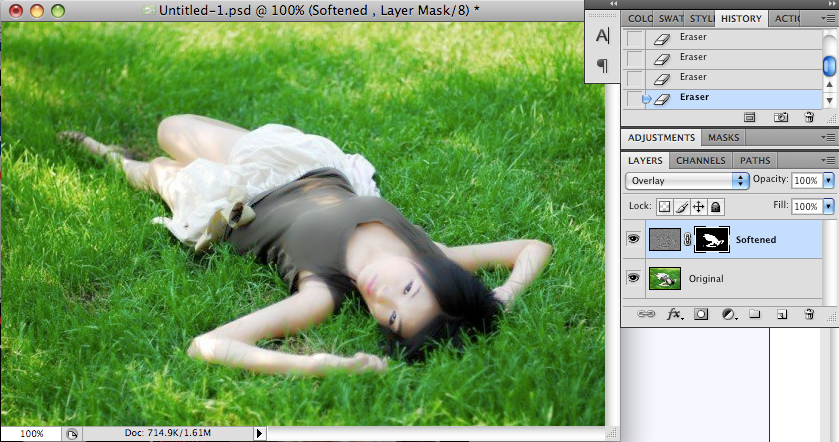Open the History panel options menu

tap(827, 19)
